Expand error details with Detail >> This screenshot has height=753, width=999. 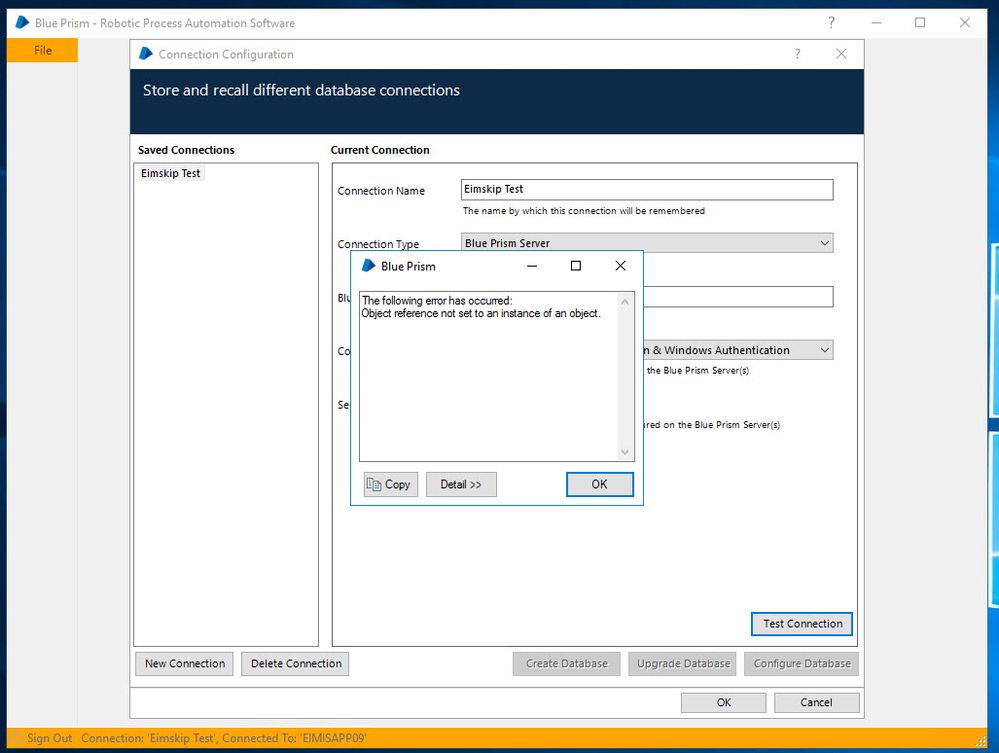461,484
